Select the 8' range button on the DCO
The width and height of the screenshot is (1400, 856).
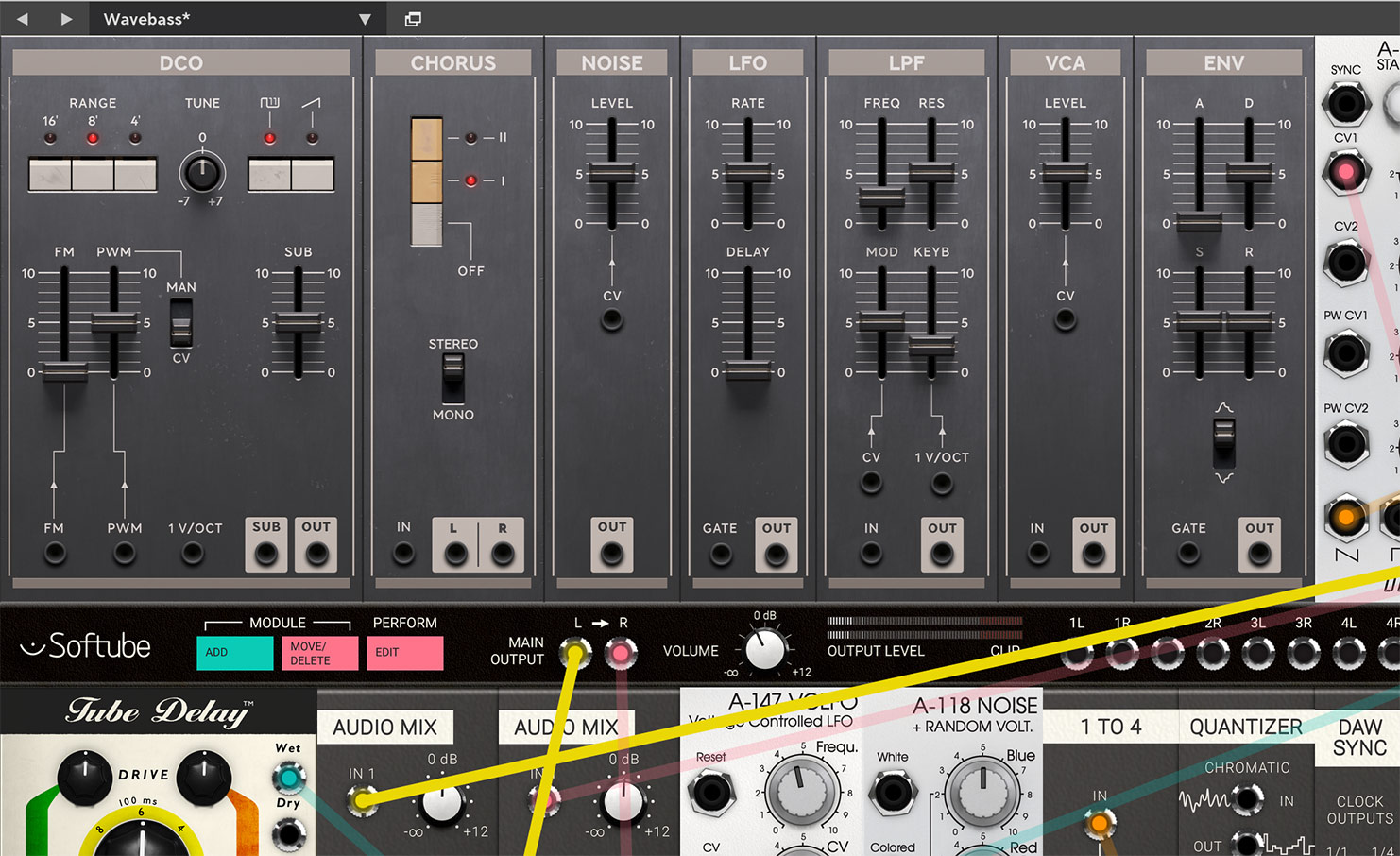[93, 175]
